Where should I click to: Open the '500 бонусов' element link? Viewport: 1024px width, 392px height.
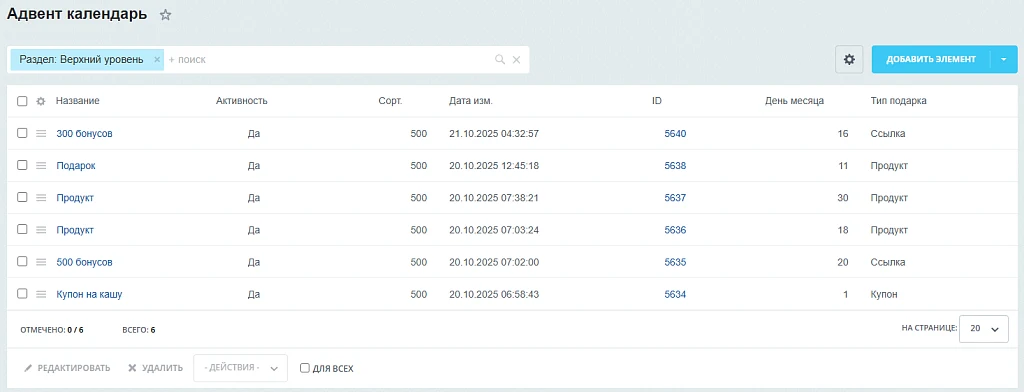click(84, 262)
